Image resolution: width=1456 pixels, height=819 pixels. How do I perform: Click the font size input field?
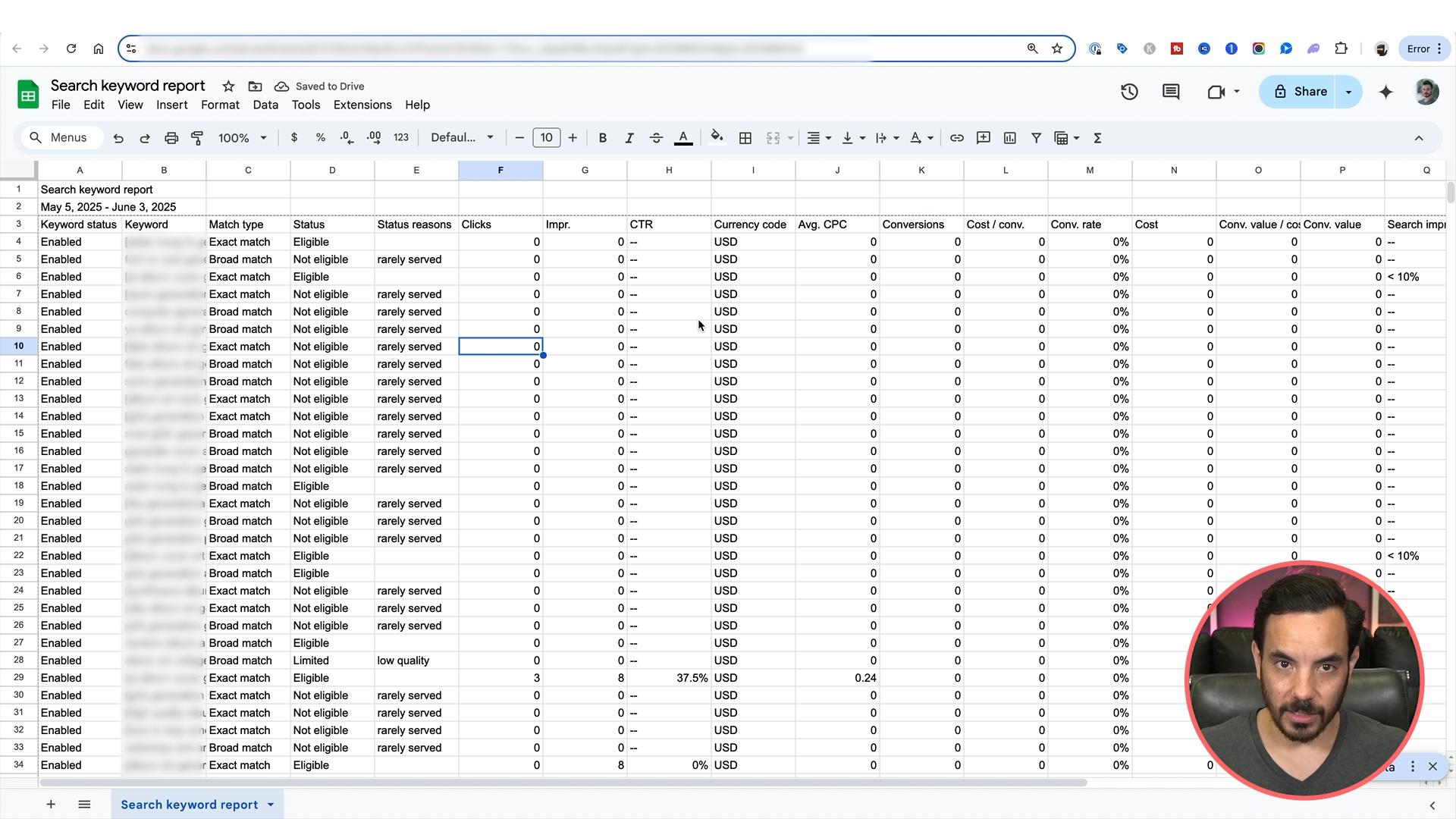click(546, 138)
